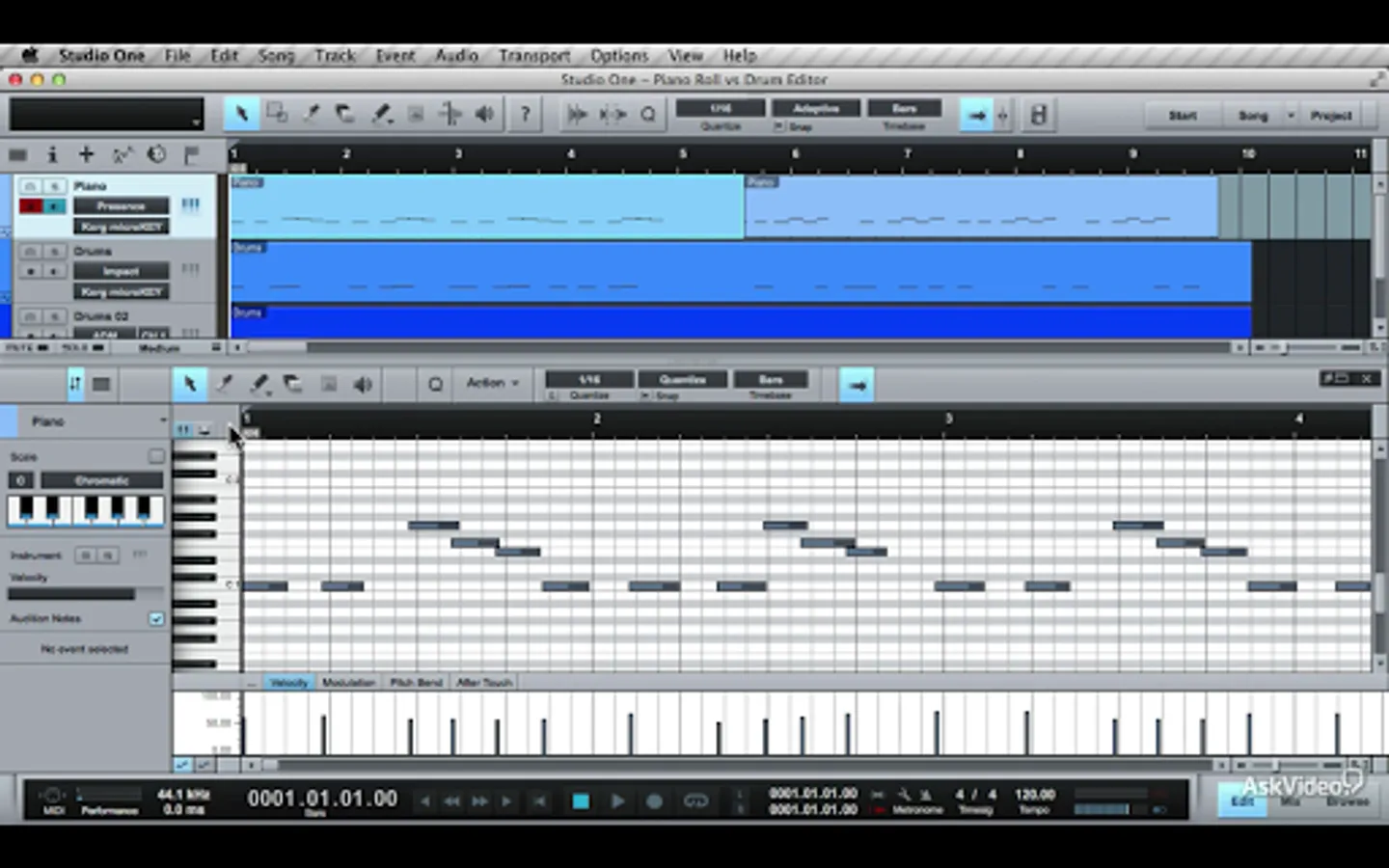
Task: Select the Range tool in the main toolbar
Action: coord(277,115)
